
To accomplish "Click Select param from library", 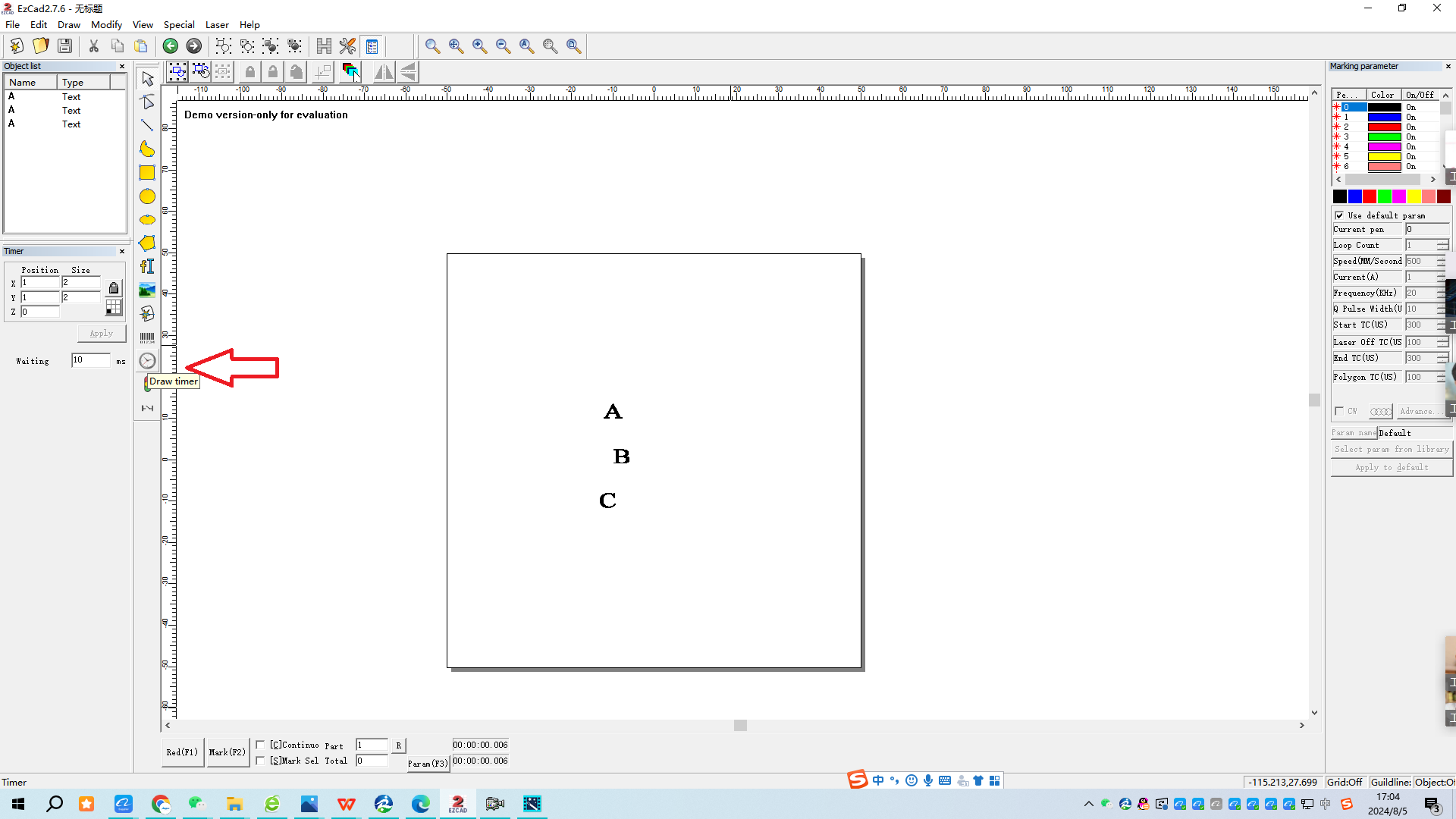I will [x=1392, y=449].
